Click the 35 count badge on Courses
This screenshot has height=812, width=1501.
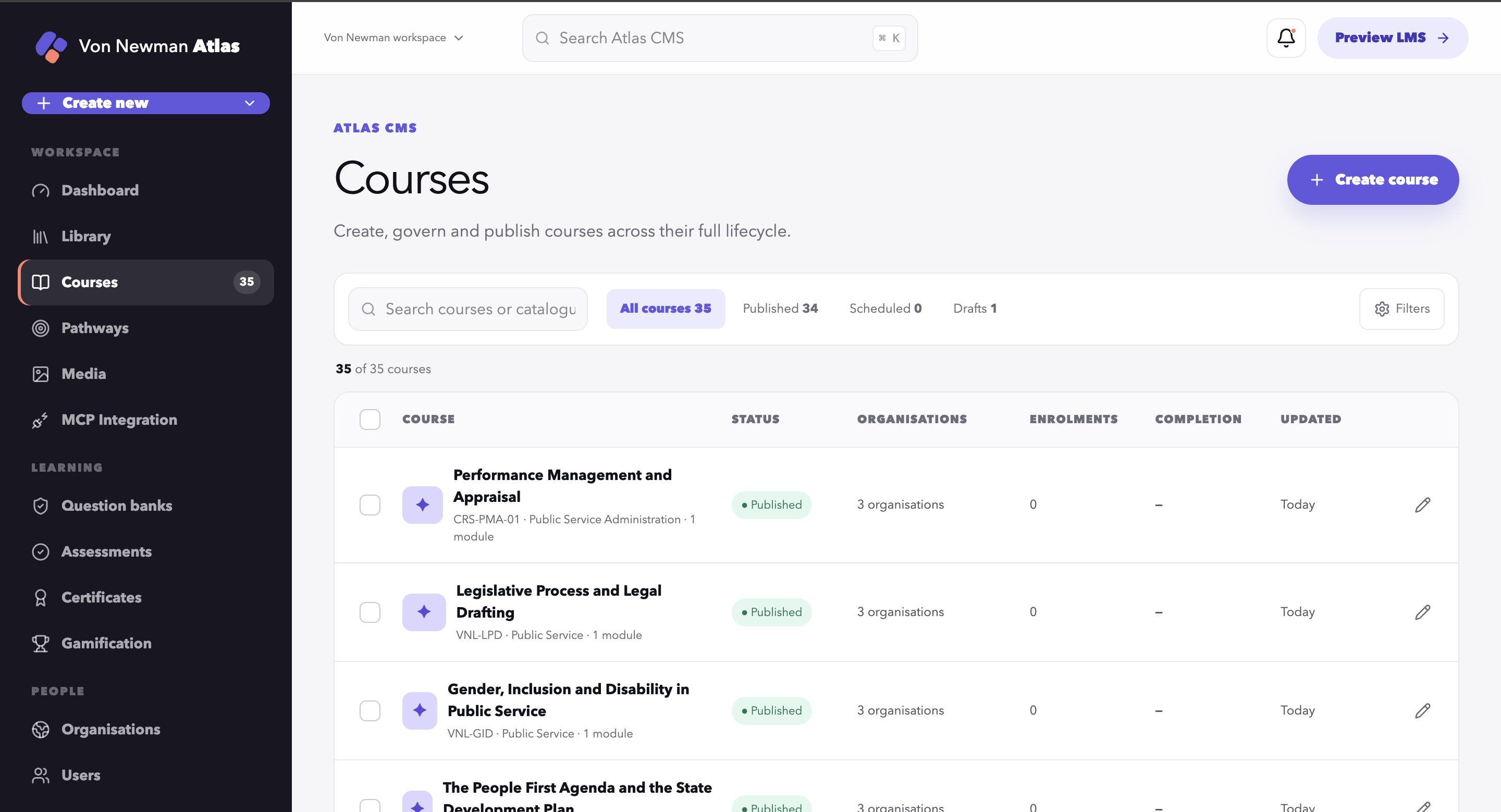247,282
